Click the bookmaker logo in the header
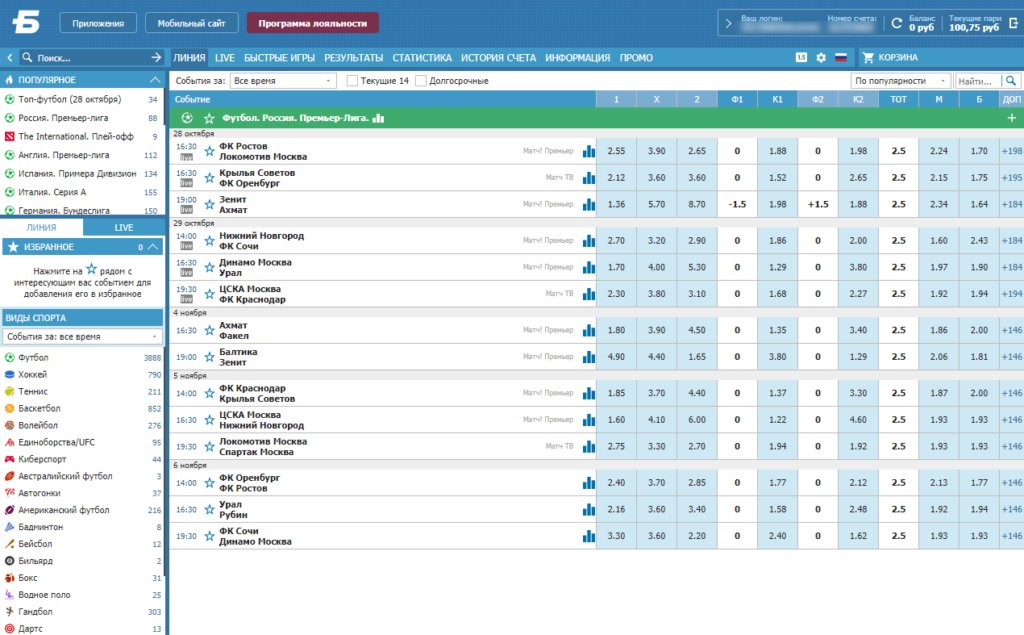The width and height of the screenshot is (1024, 635). pos(26,22)
